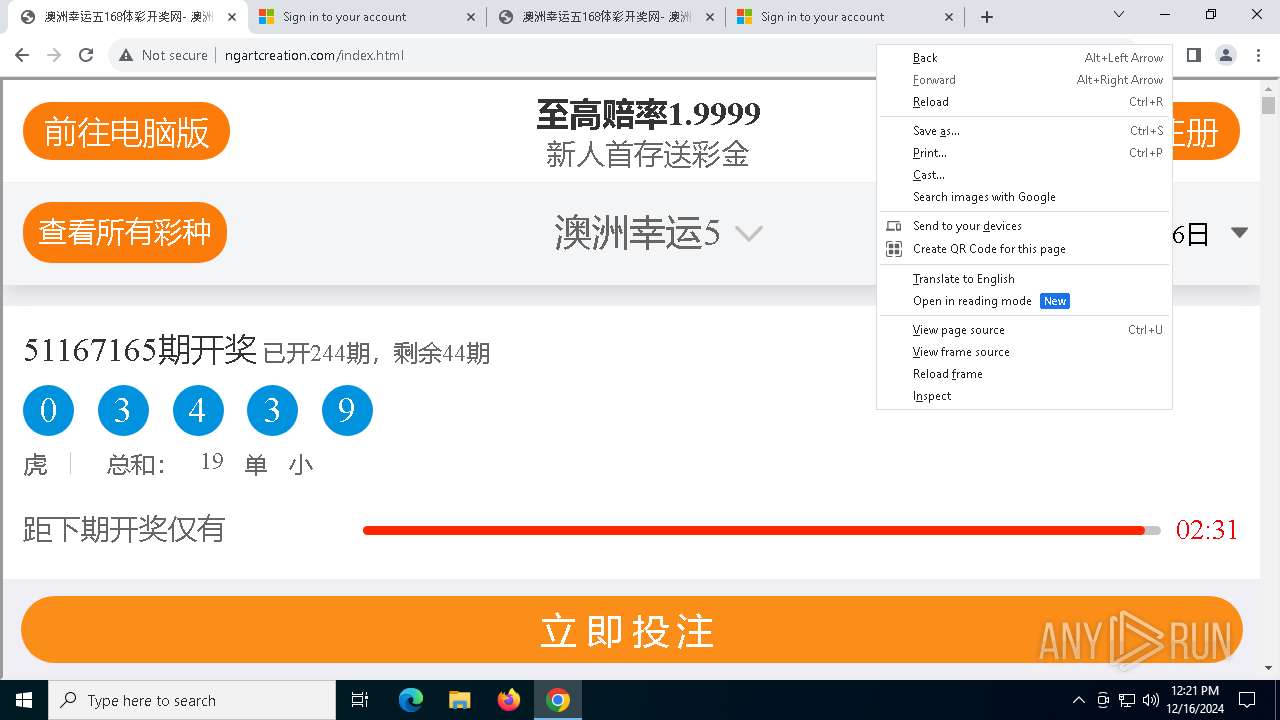
Task: Open the date dropdown triangle arrow
Action: coord(1239,232)
